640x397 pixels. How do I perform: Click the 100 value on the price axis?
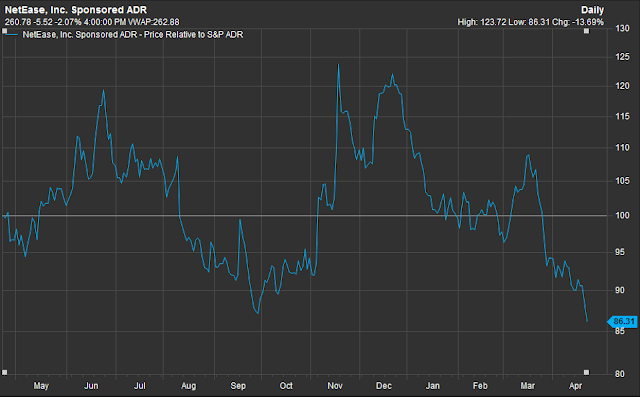pyautogui.click(x=622, y=215)
